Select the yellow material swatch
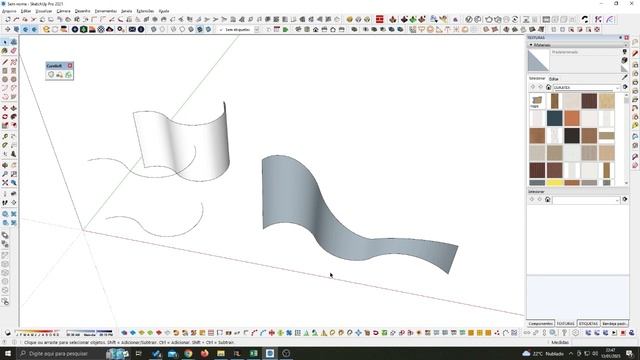640x360 pixels. 554,182
